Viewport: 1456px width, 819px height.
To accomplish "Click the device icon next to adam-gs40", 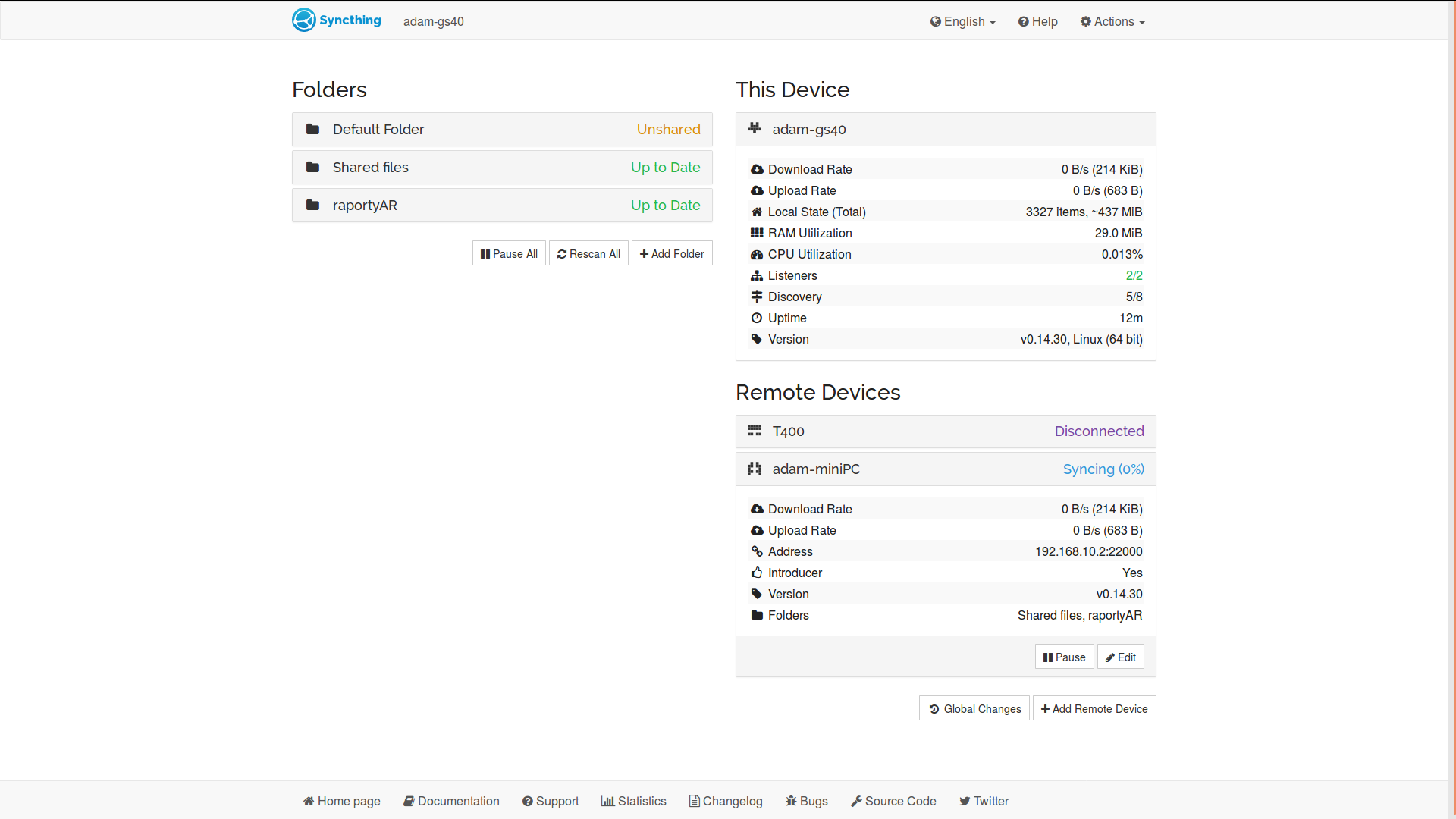I will 755,129.
